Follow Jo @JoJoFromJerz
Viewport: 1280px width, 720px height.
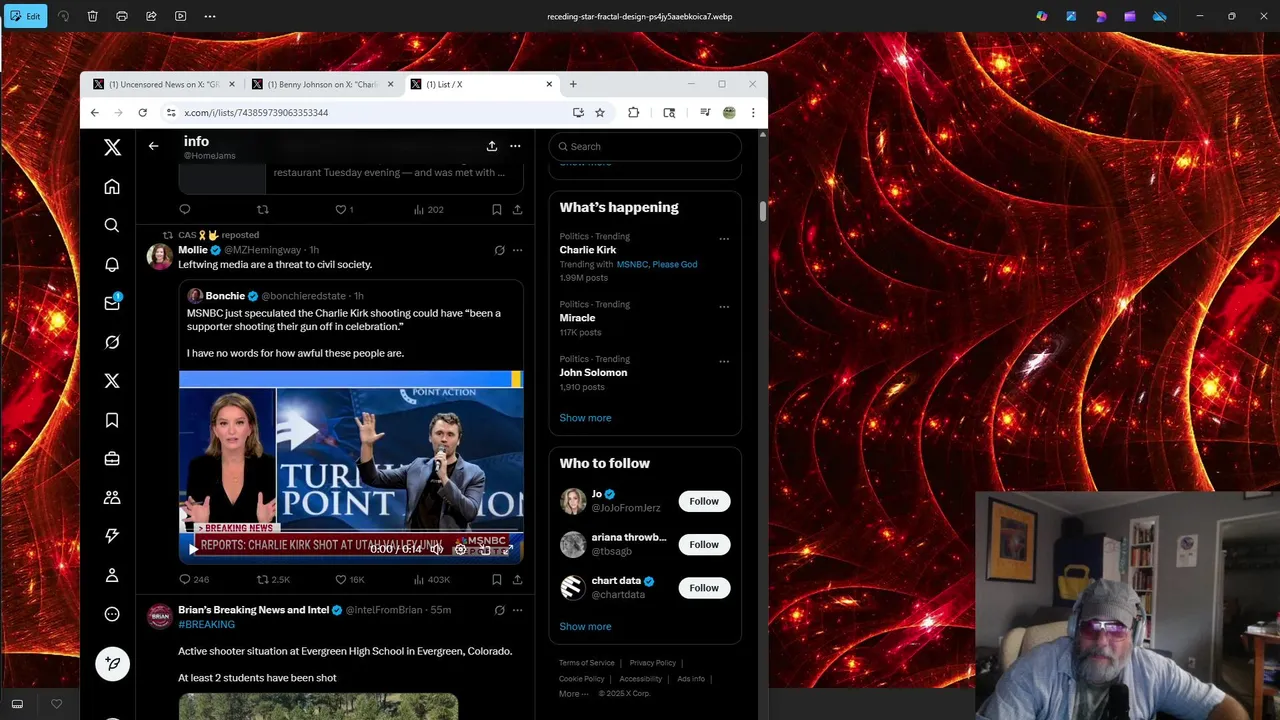(704, 501)
